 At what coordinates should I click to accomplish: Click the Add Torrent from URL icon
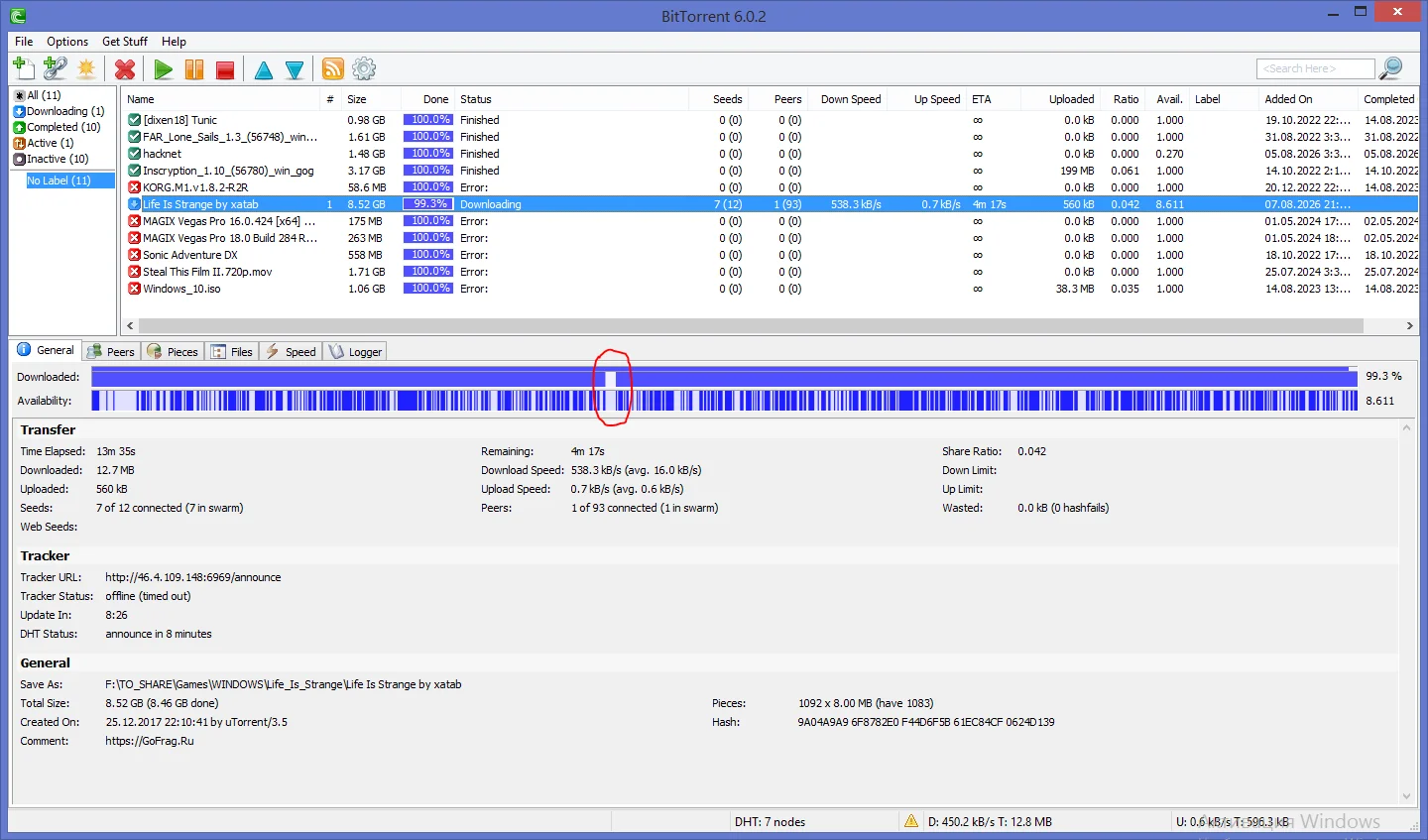(x=56, y=68)
